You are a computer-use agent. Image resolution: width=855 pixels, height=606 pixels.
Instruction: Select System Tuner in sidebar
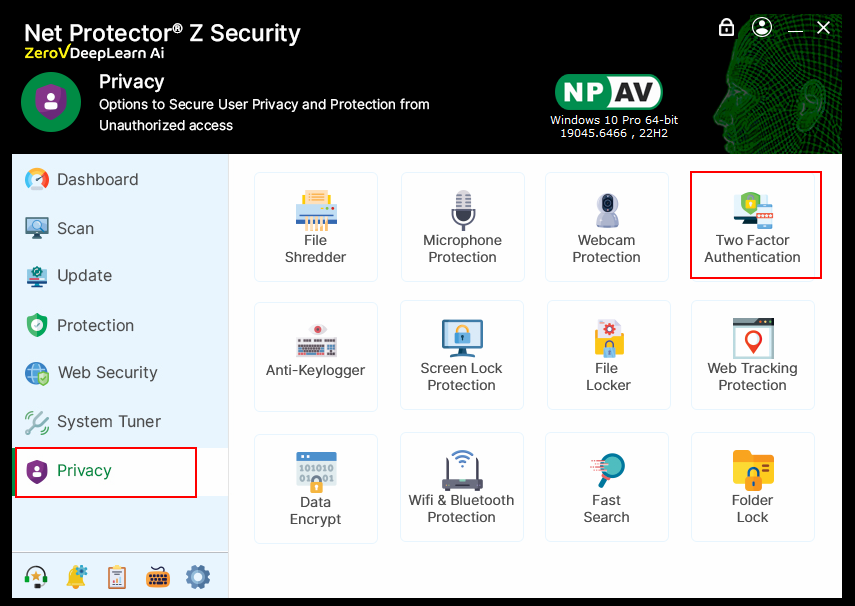(108, 422)
